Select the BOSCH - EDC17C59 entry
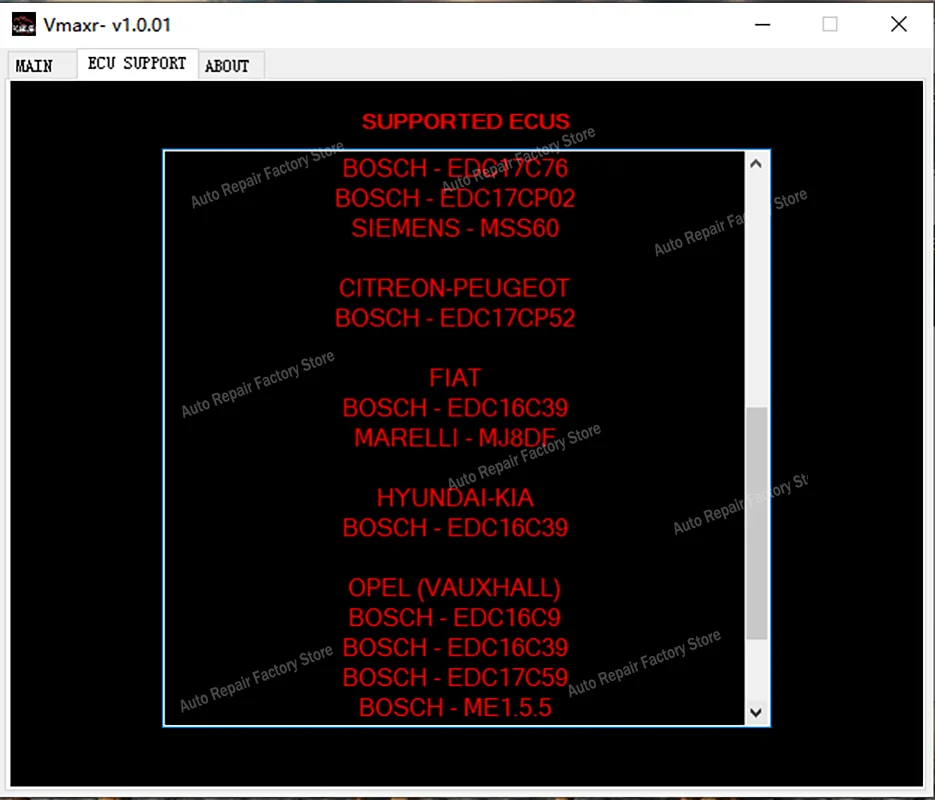The width and height of the screenshot is (935, 800). 455,677
